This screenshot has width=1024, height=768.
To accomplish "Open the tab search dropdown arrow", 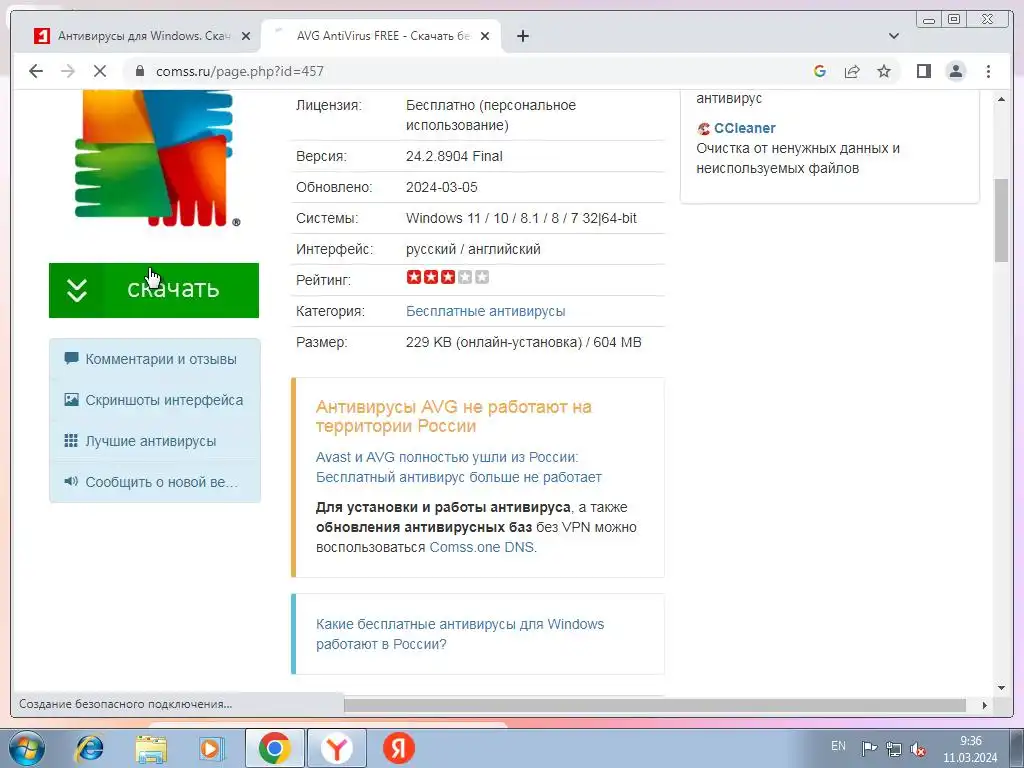I will (x=893, y=36).
